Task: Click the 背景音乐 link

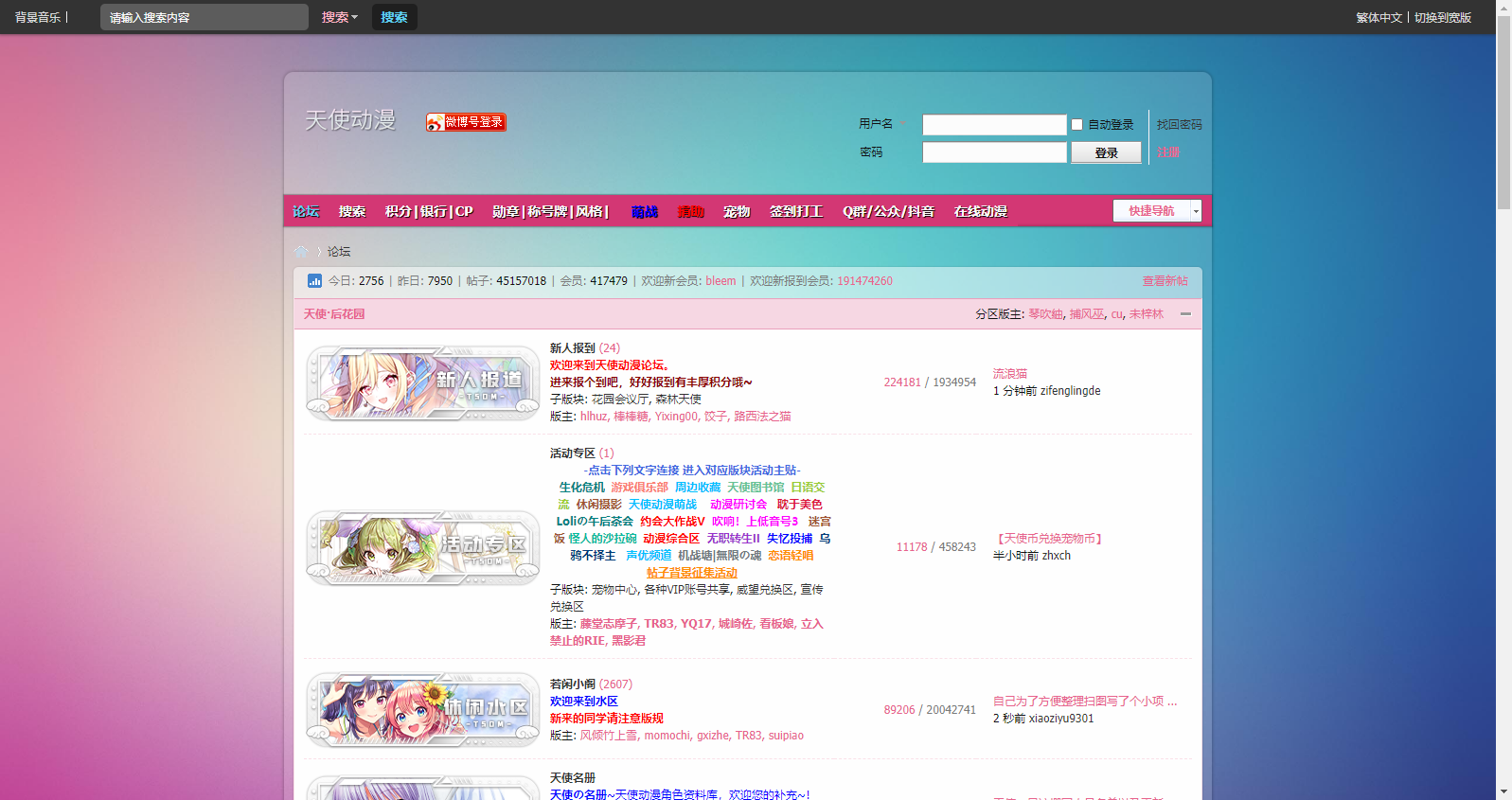Action: click(x=38, y=17)
